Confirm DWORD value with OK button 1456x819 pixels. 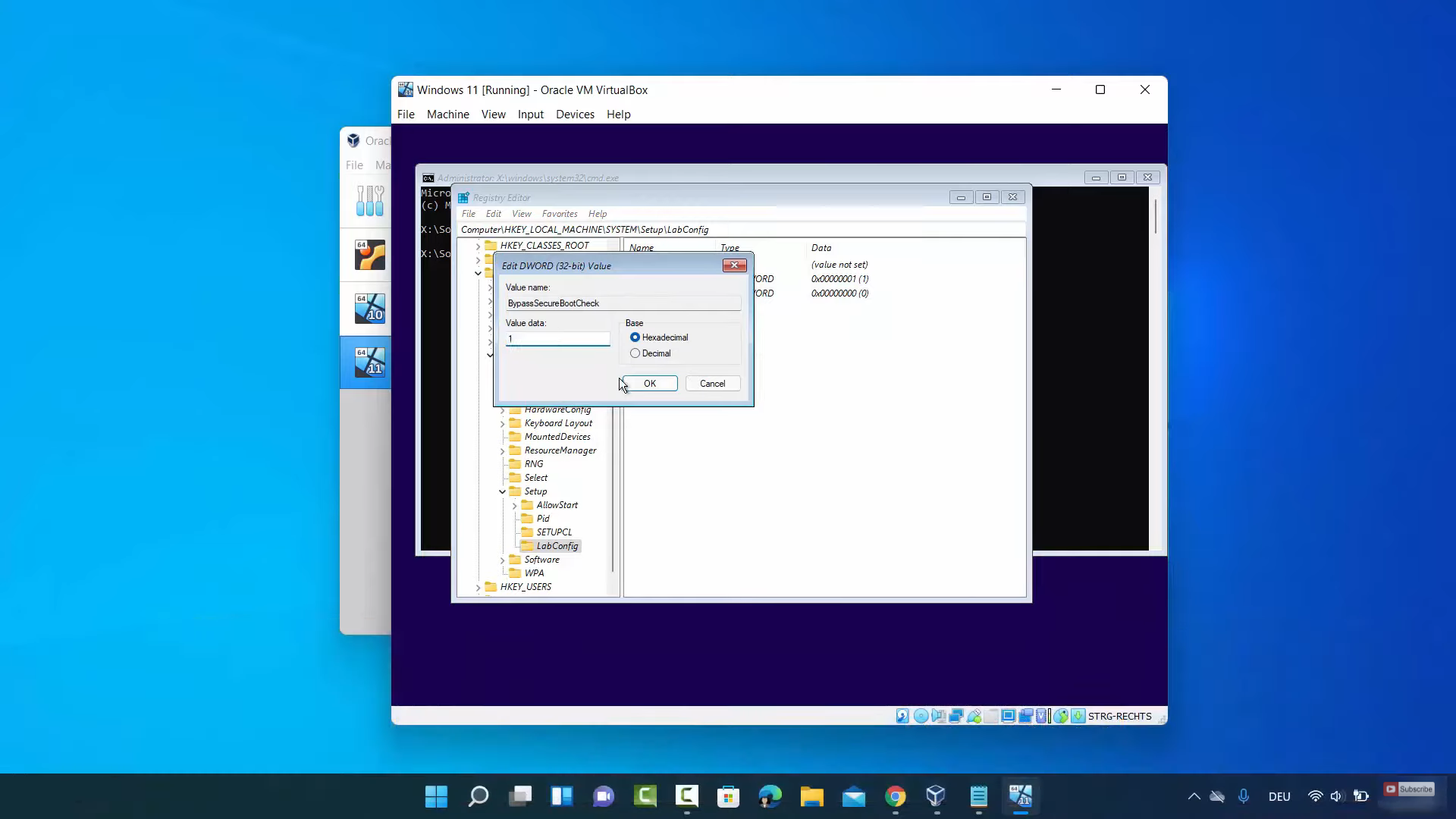click(650, 384)
